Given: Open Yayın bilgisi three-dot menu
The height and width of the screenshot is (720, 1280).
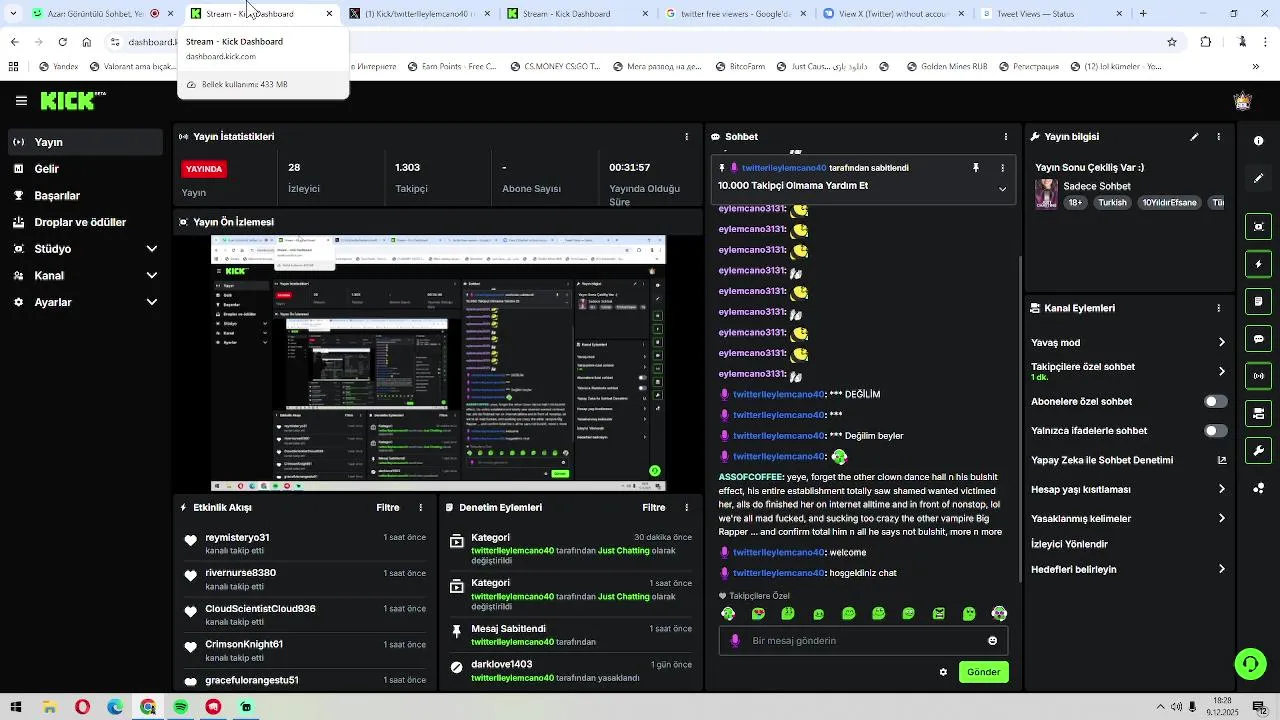Looking at the screenshot, I should coord(1218,137).
